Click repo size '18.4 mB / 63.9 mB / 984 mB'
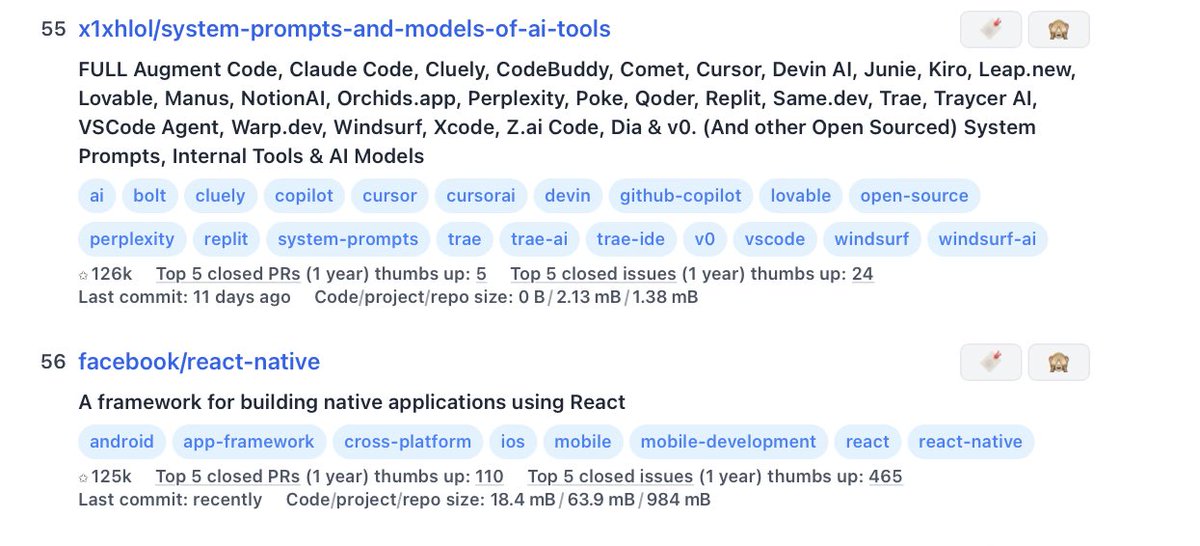1200x546 pixels. [599, 499]
